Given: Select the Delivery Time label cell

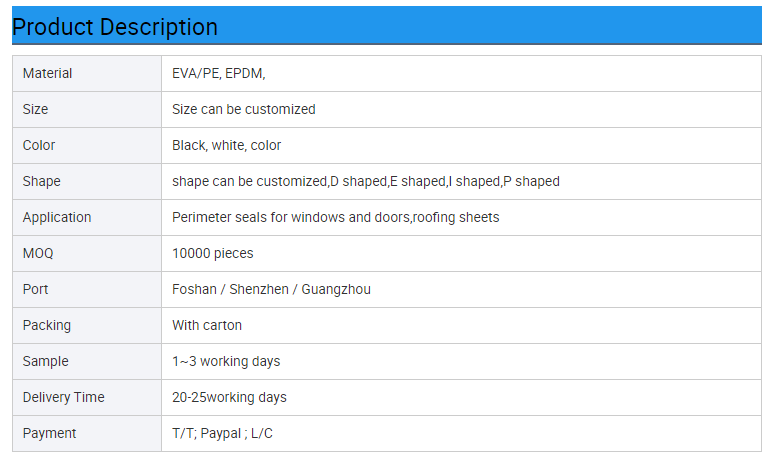Looking at the screenshot, I should pos(64,397).
